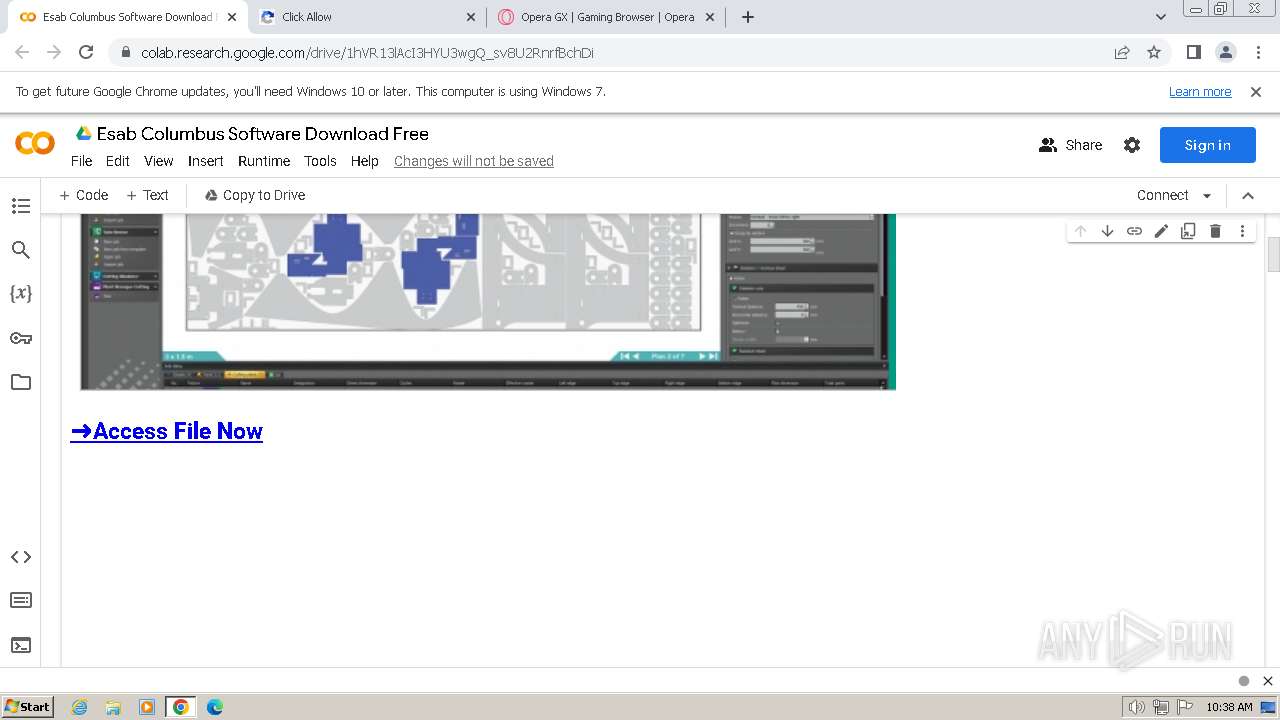1280x720 pixels.
Task: Move cell up arrow
Action: coord(1080,231)
